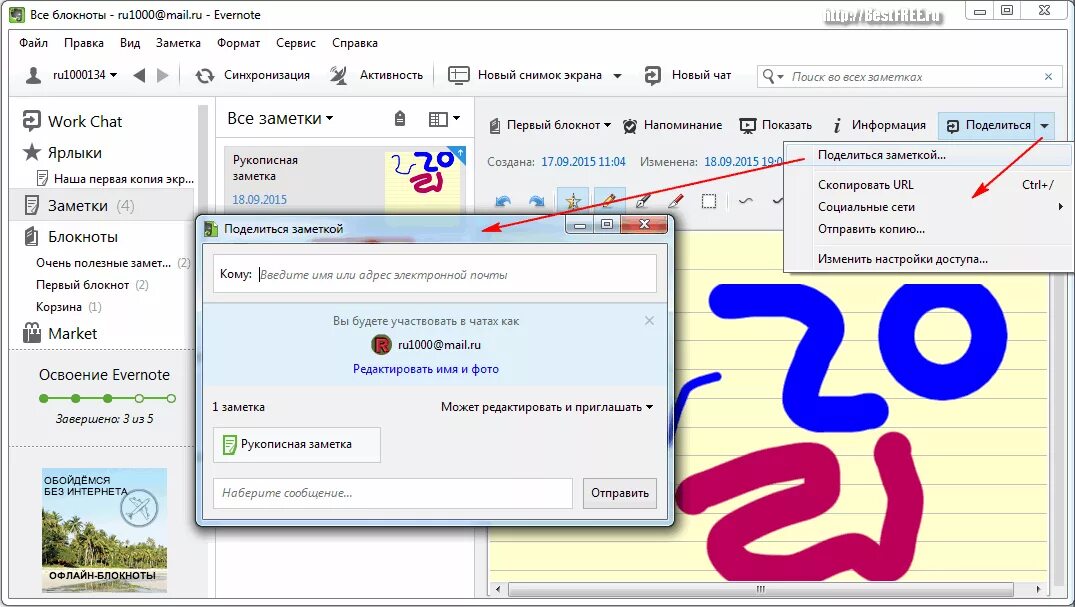Viewport: 1075px width, 607px height.
Task: Open Сервис menu
Action: (x=295, y=43)
